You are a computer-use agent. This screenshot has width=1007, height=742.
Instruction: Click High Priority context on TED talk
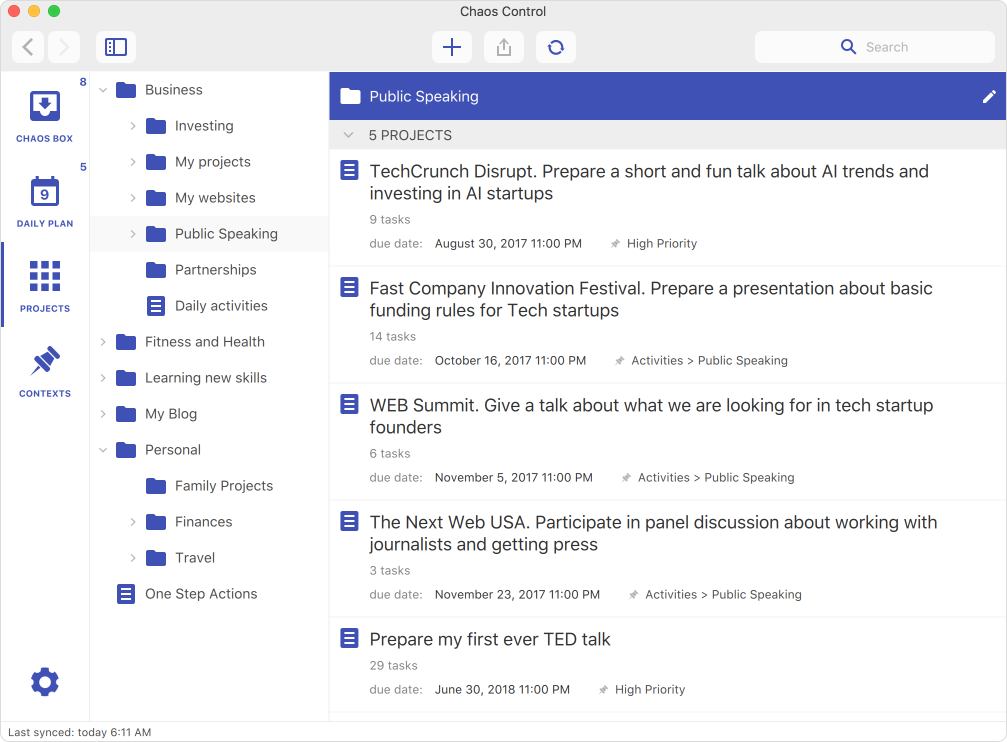(x=650, y=689)
